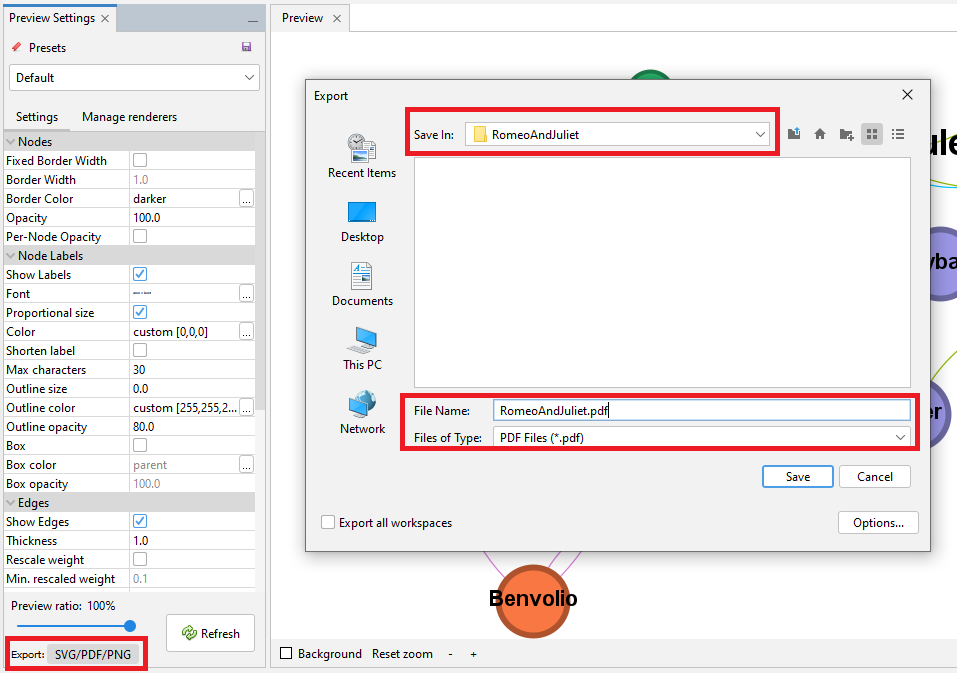Viewport: 957px width, 673px height.
Task: Click the save preset floppy icon
Action: 245,47
